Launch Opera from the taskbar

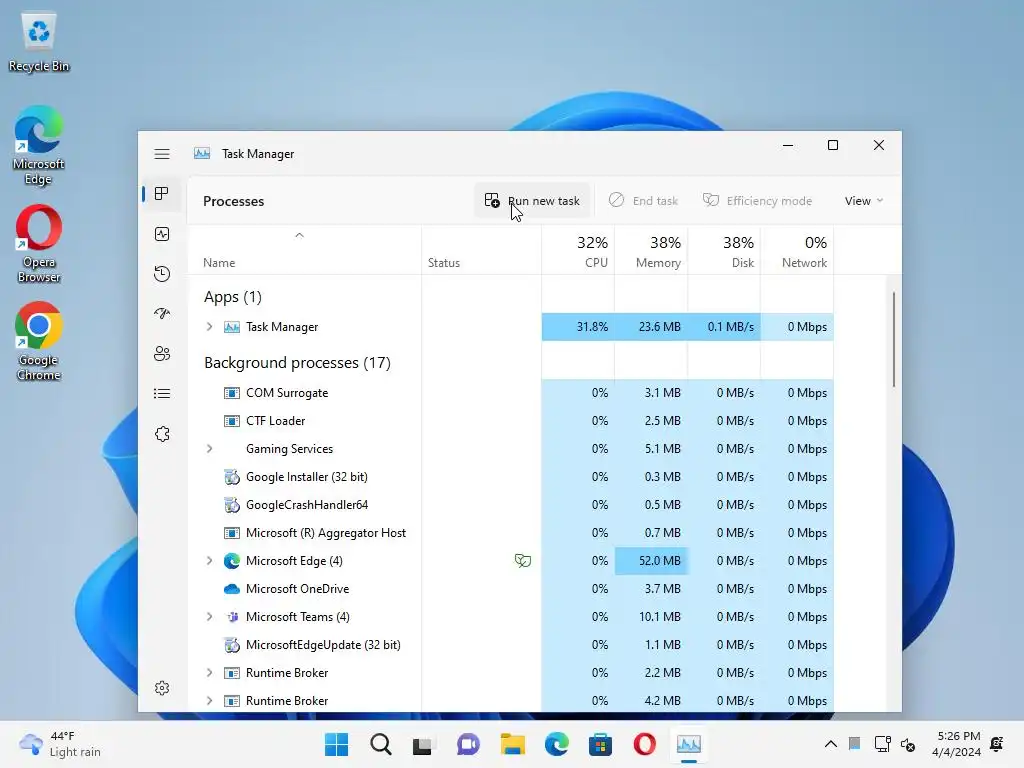645,744
